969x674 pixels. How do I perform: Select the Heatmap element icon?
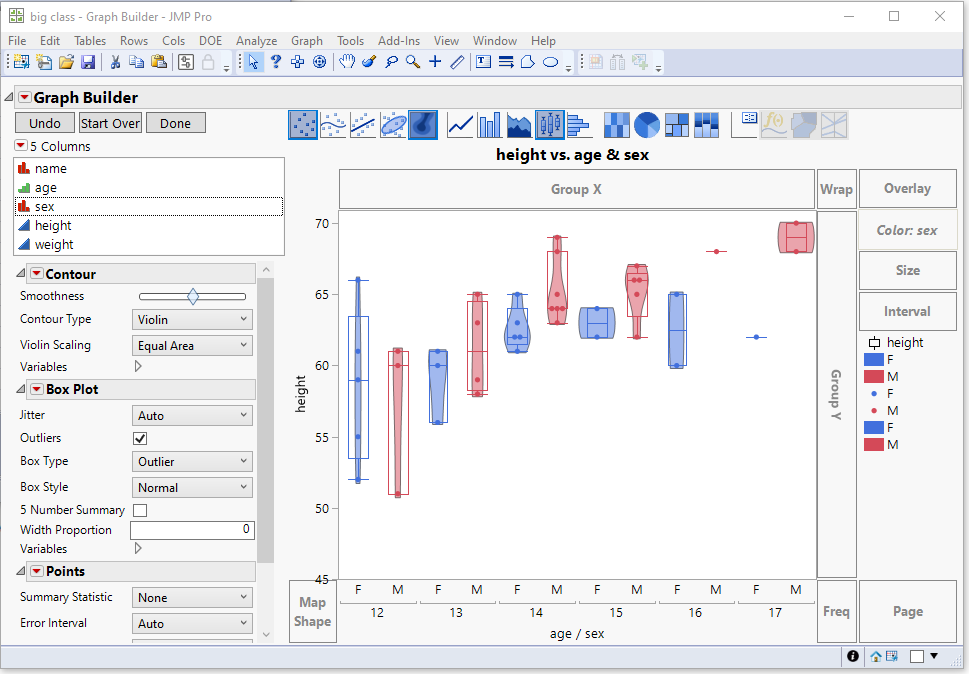(616, 124)
